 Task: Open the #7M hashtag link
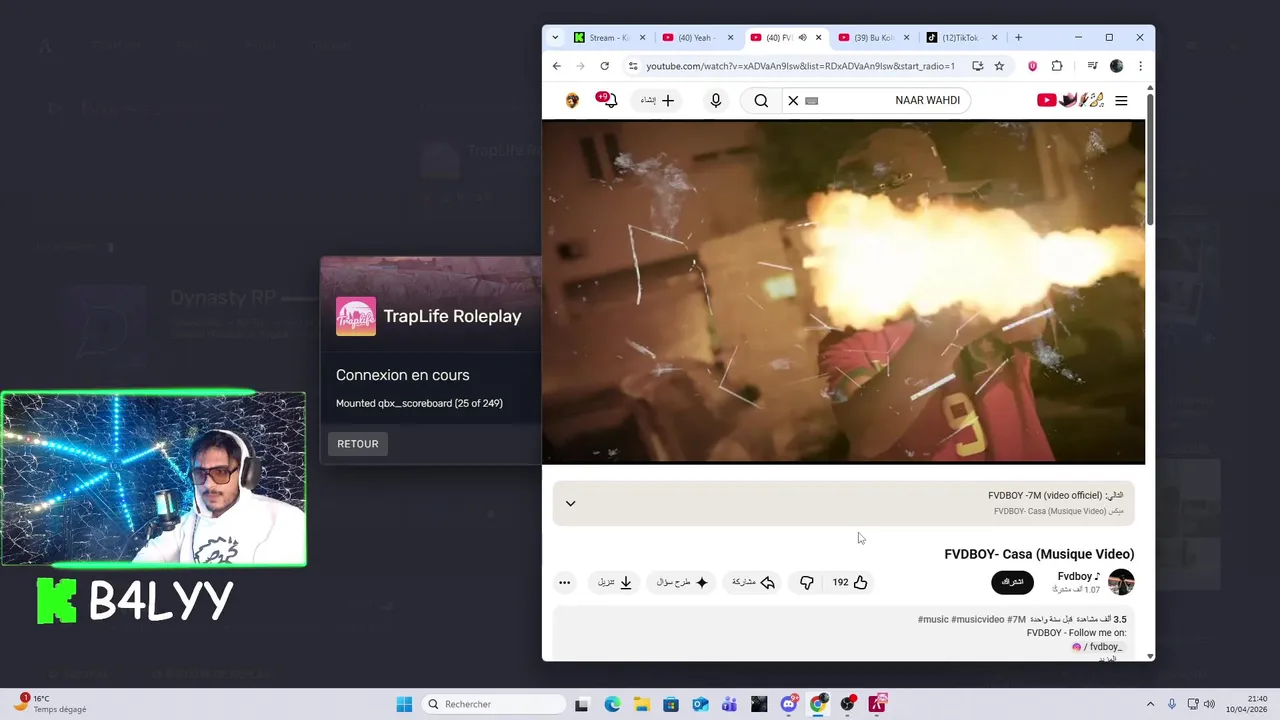click(1017, 620)
